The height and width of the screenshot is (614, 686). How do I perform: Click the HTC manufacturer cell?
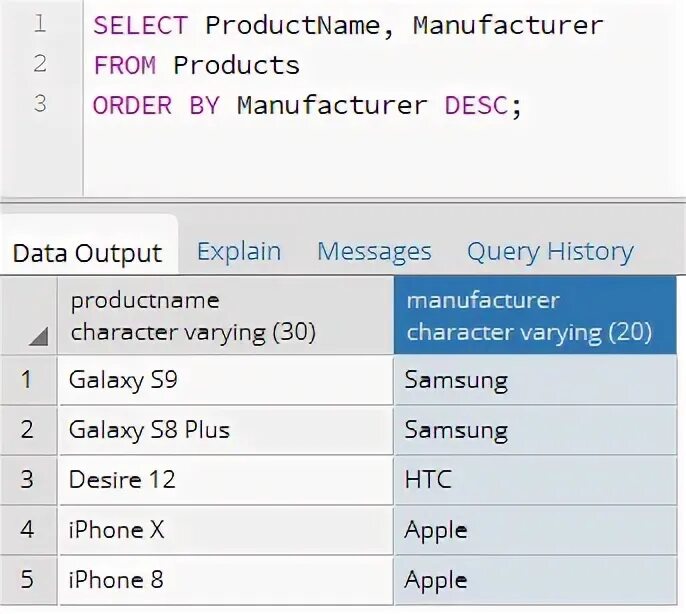pyautogui.click(x=535, y=480)
